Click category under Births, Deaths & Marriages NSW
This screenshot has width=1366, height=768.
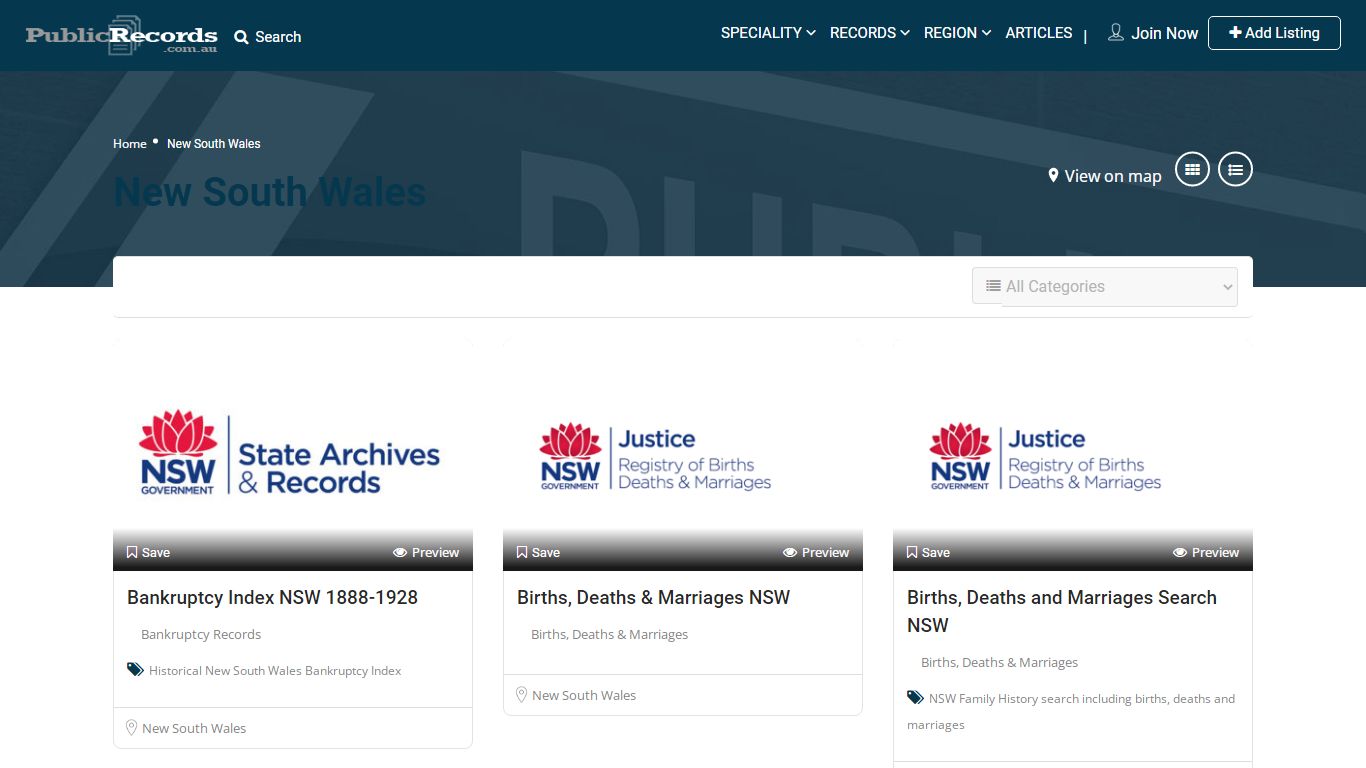(x=609, y=634)
